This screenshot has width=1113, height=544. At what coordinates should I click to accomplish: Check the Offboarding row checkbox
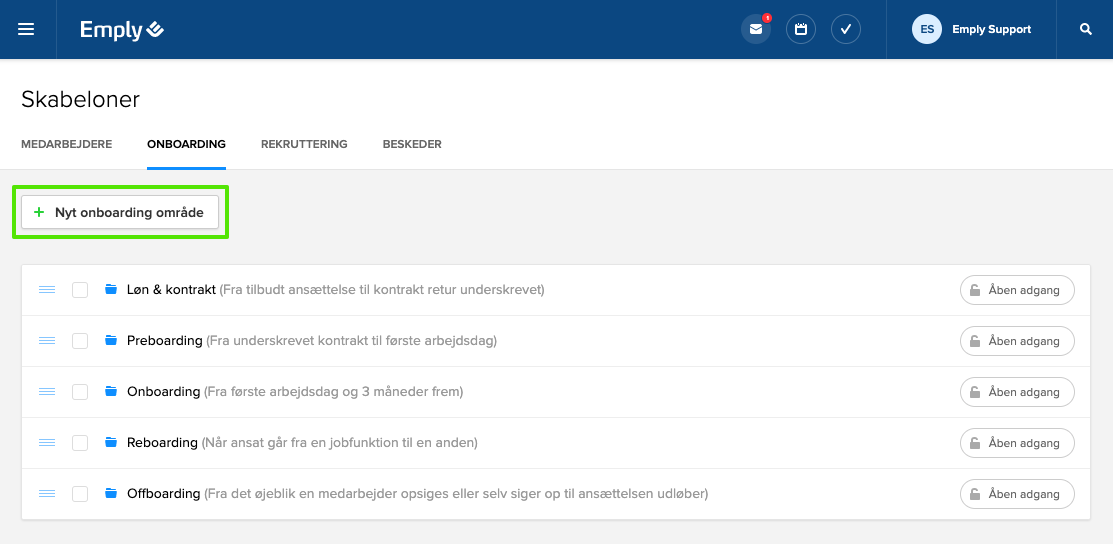[80, 494]
